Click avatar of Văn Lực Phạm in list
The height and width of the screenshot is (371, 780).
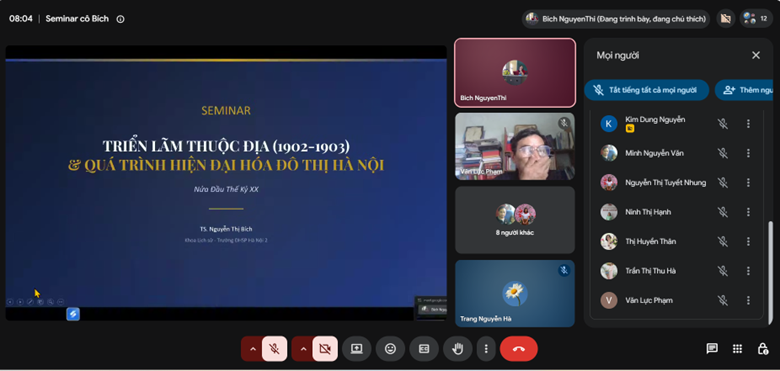[x=609, y=300]
